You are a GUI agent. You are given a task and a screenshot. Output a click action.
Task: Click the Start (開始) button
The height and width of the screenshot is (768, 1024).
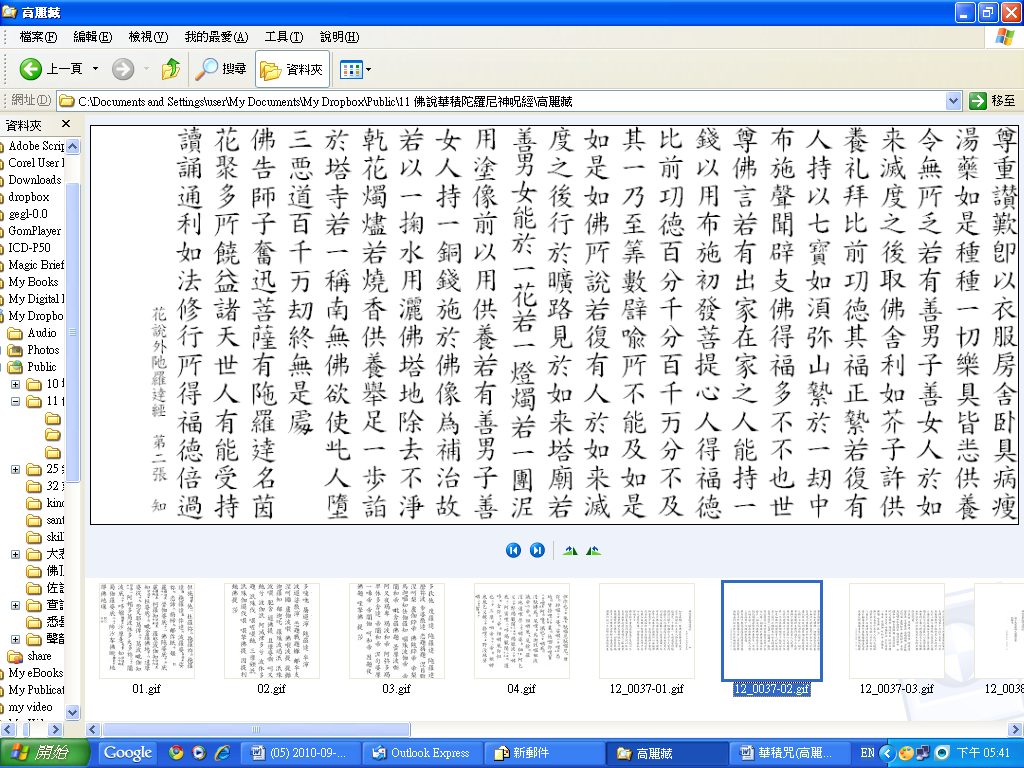(x=47, y=753)
